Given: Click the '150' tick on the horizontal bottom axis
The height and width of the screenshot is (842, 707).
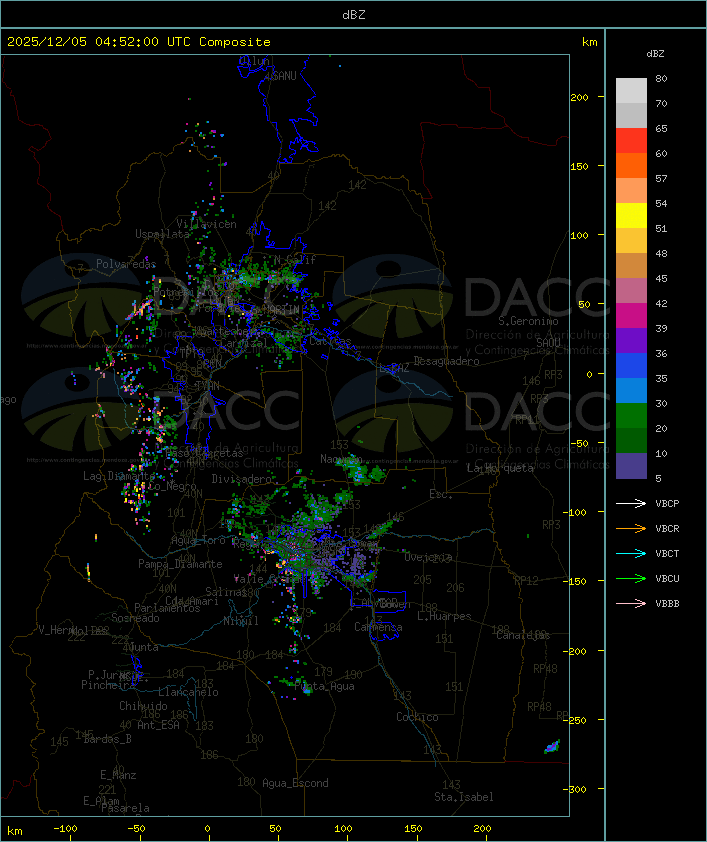Looking at the screenshot, I should click(x=413, y=829).
